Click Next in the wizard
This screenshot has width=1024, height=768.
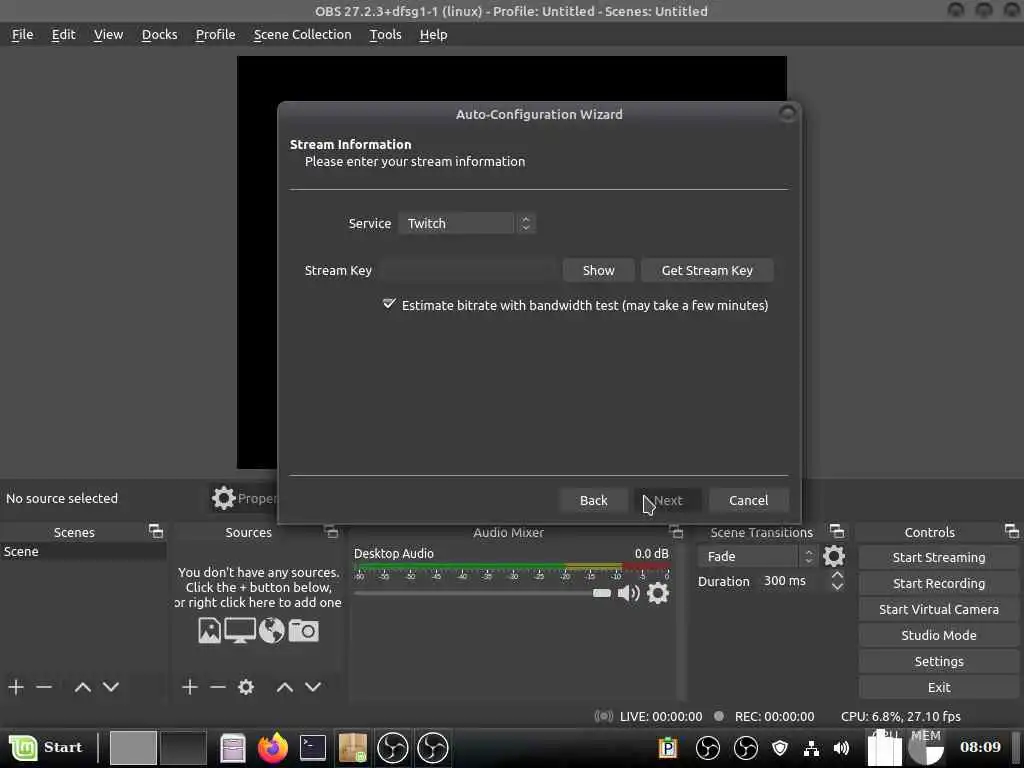point(668,500)
